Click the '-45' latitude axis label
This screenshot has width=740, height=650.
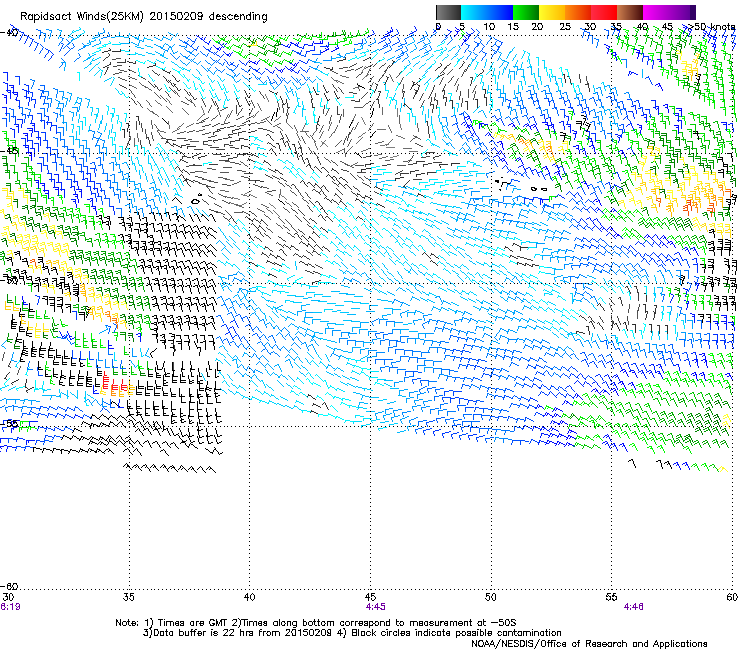pos(9,151)
